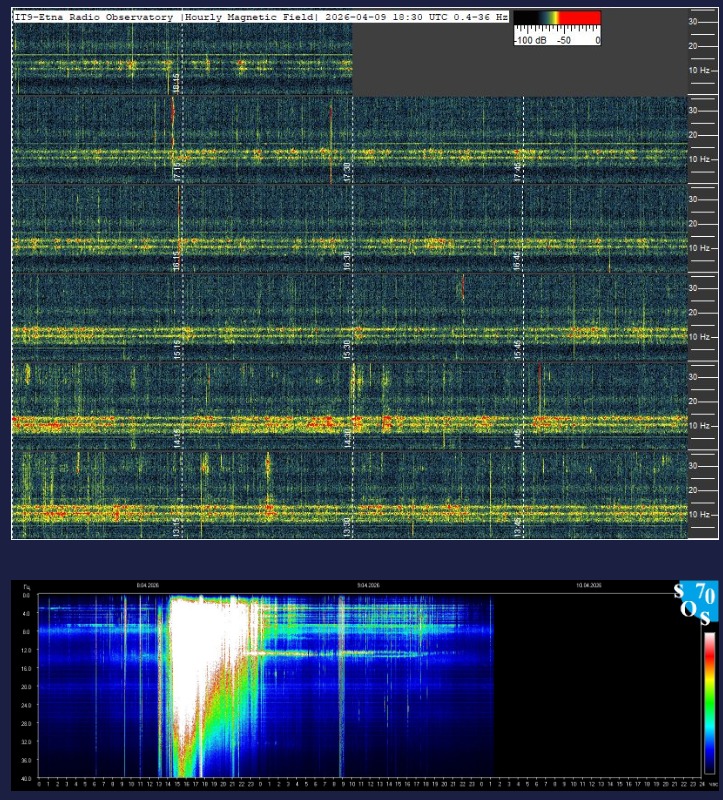
Task: Click the IT9-Etna Radio Observatory title text
Action: tap(96, 17)
